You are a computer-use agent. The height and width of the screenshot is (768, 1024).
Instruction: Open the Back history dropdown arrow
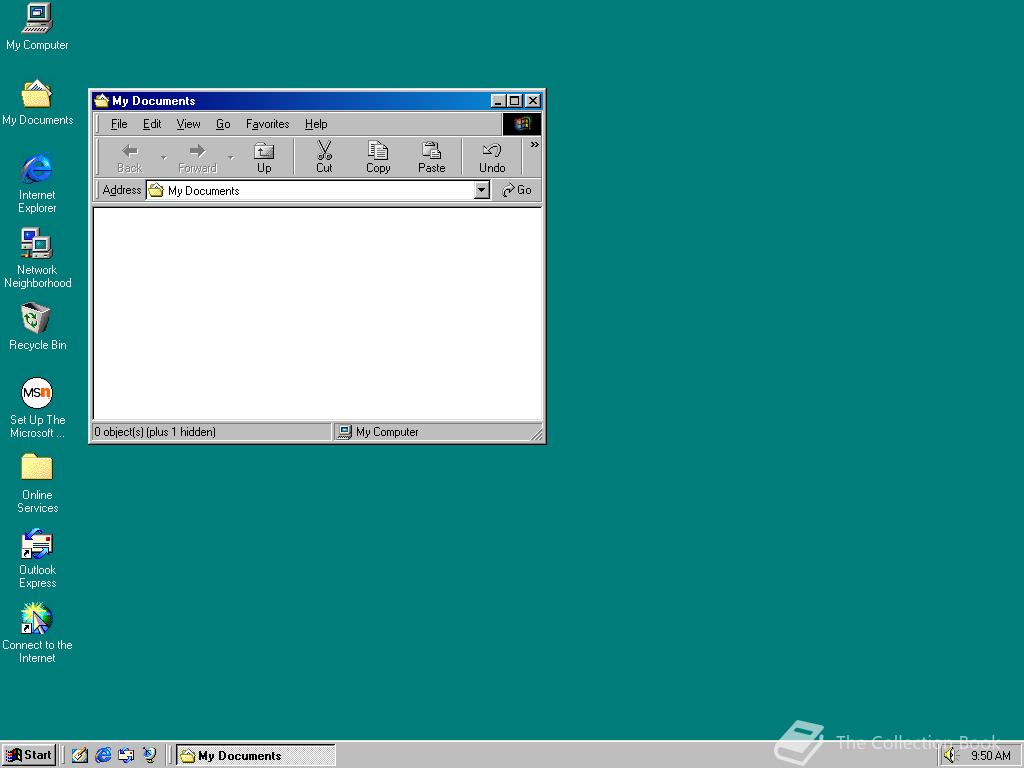point(163,158)
